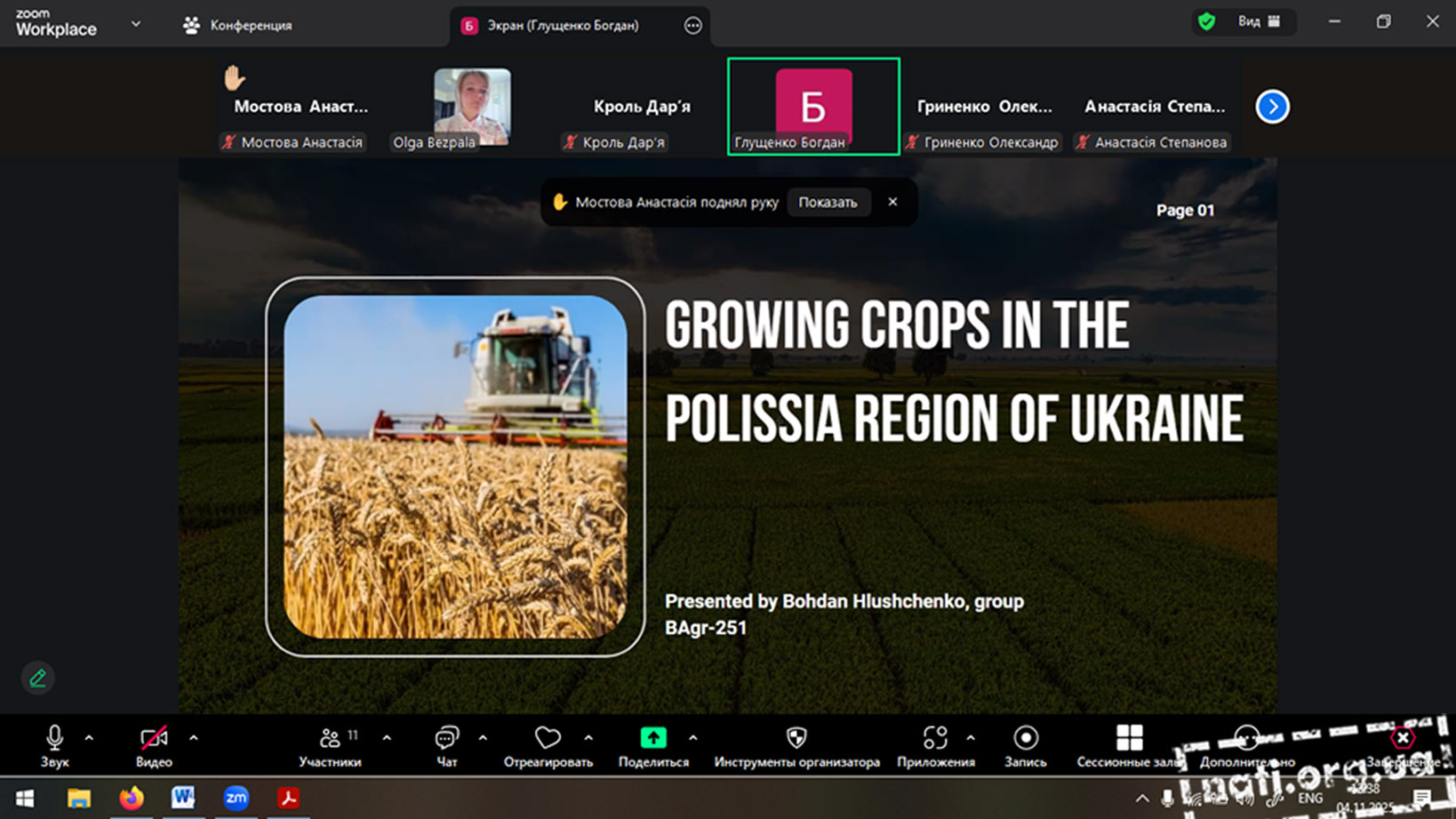Click the green Share screen icon

[653, 739]
